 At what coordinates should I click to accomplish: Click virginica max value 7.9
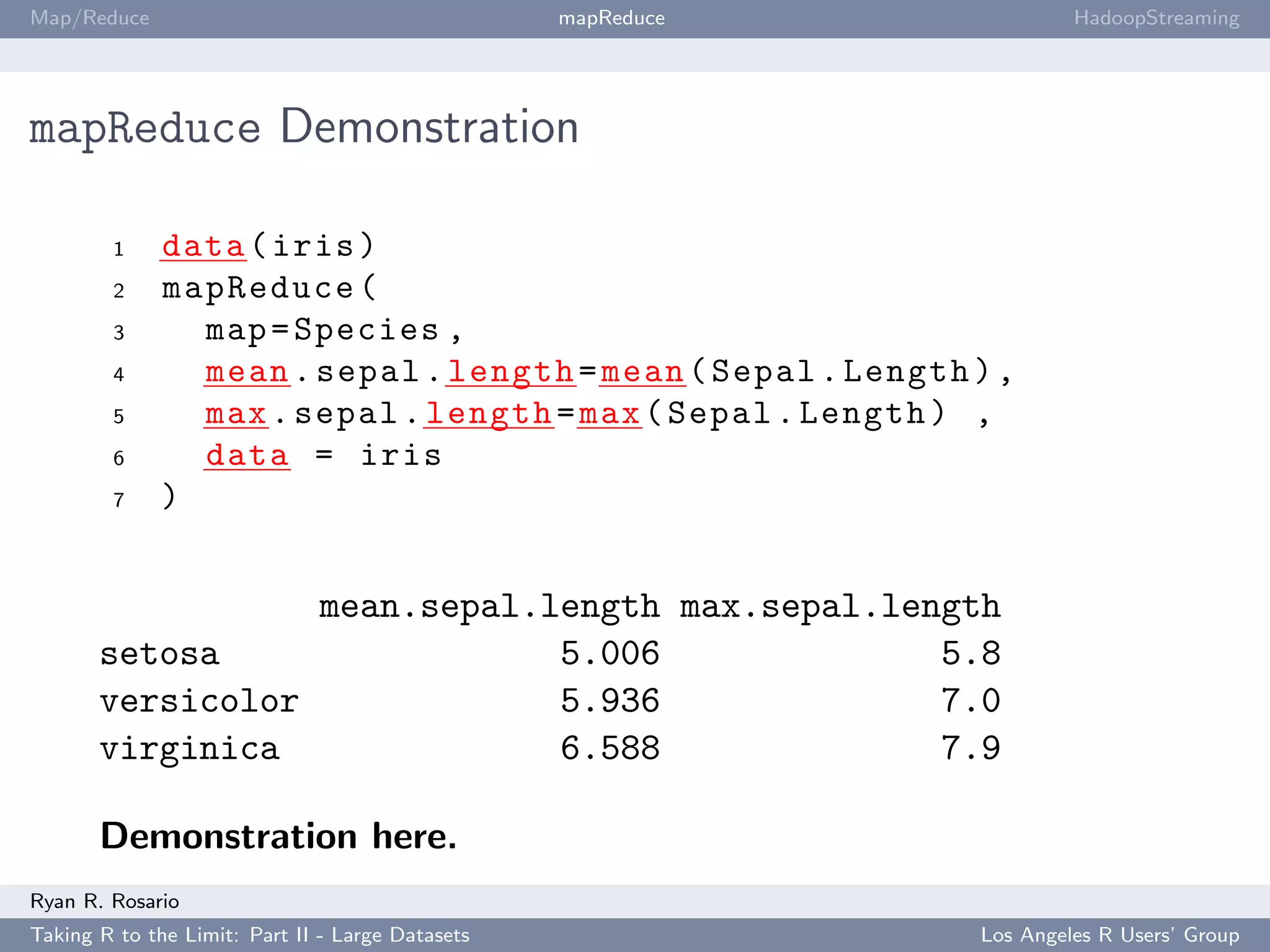[971, 749]
